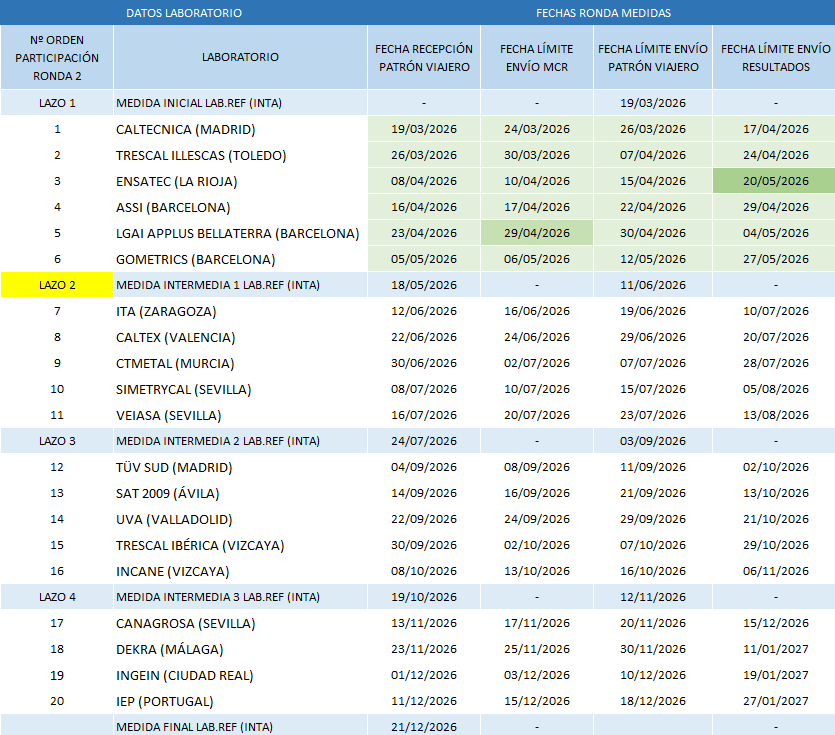
Task: Click the MEDIDA FINAL LAB.REF (INTA) cell
Action: tap(240, 726)
